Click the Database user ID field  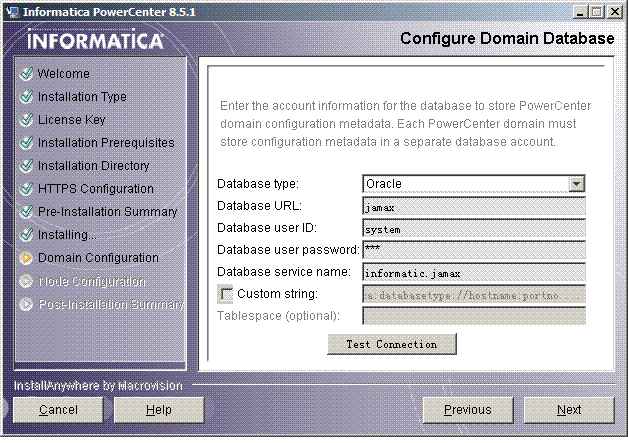coord(474,228)
